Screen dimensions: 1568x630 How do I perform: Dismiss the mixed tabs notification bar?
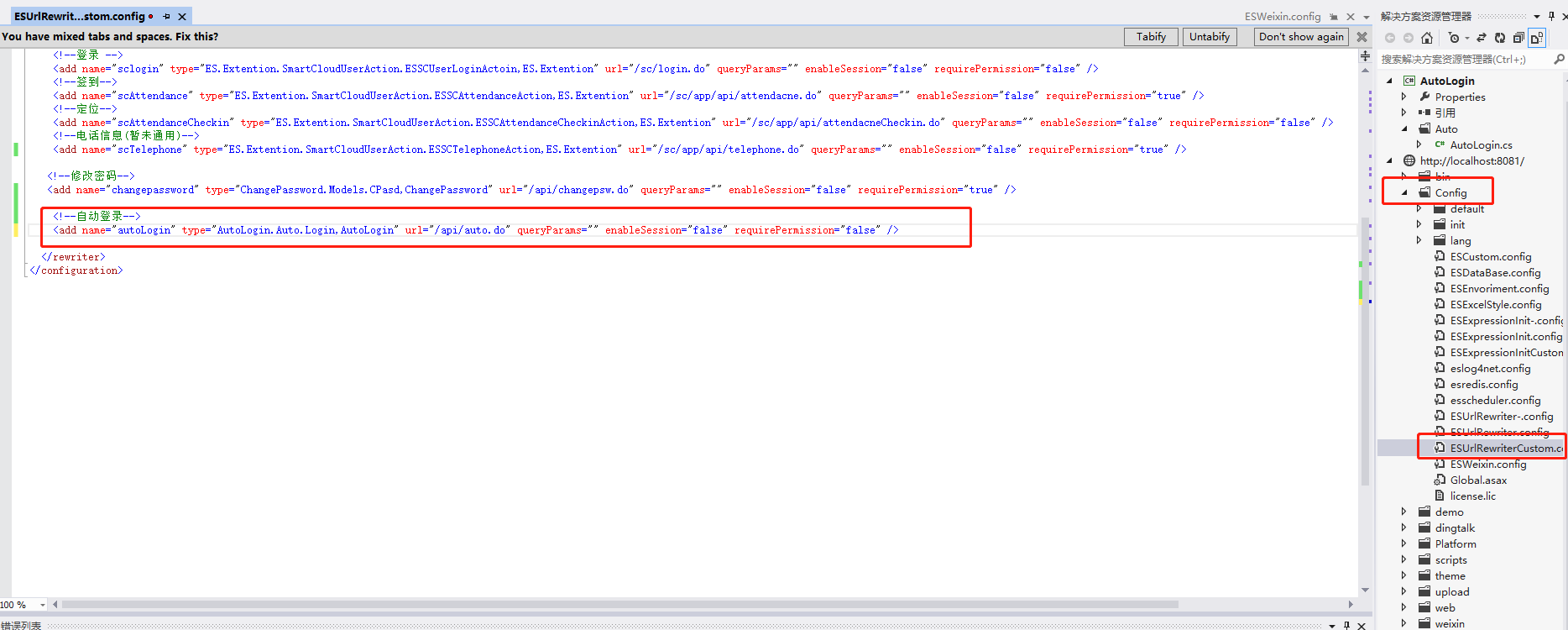click(x=1362, y=37)
